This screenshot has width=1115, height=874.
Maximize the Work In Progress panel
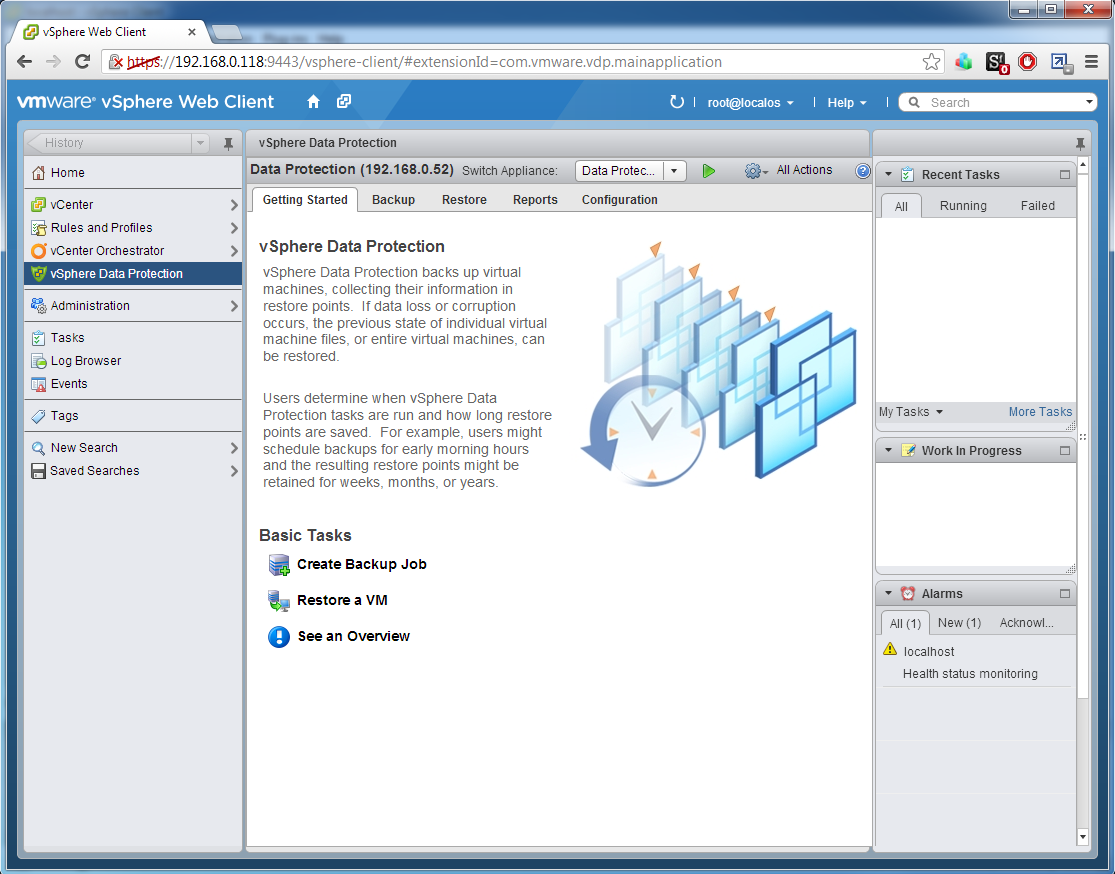point(1065,450)
